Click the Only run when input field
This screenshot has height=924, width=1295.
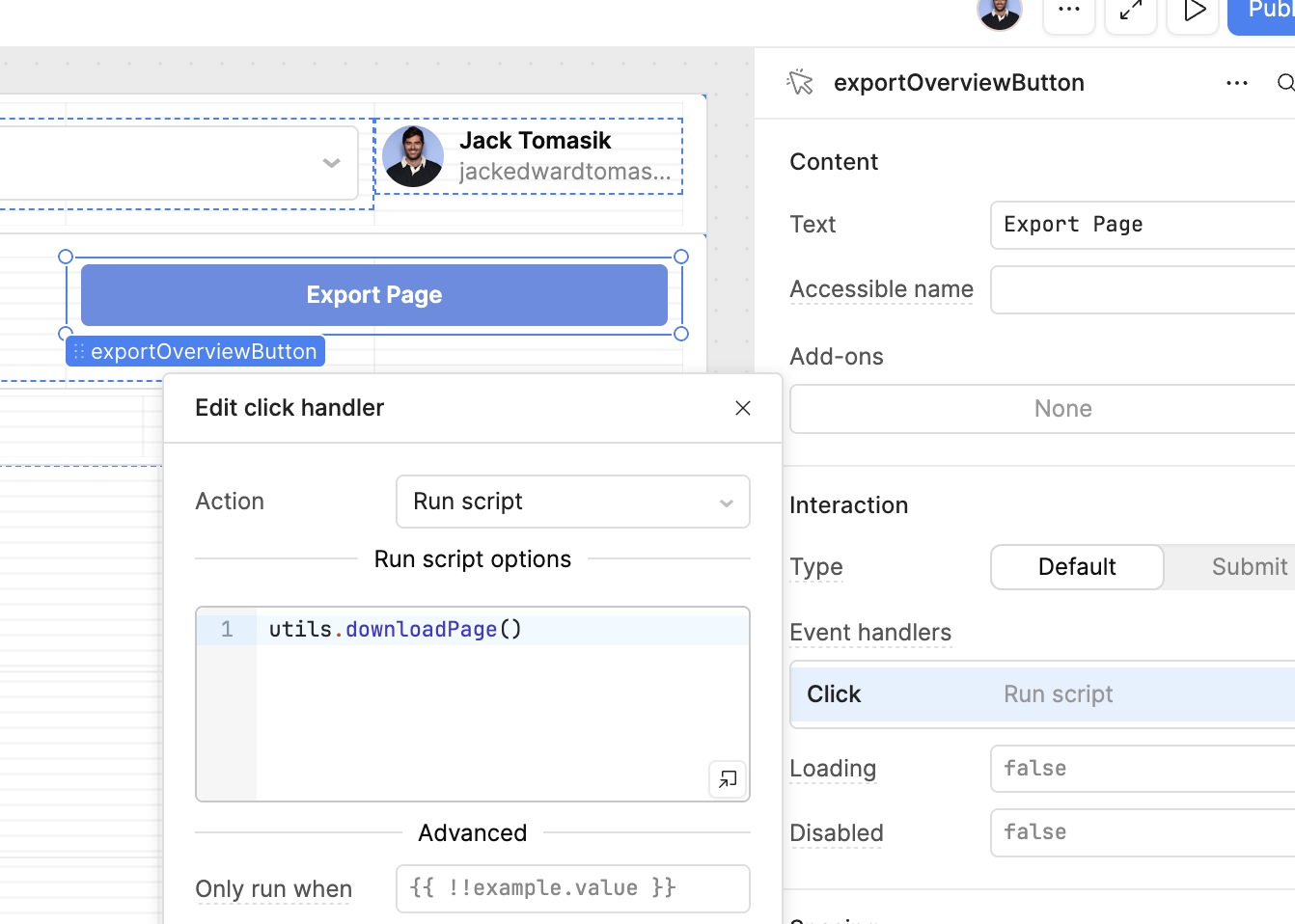(572, 888)
